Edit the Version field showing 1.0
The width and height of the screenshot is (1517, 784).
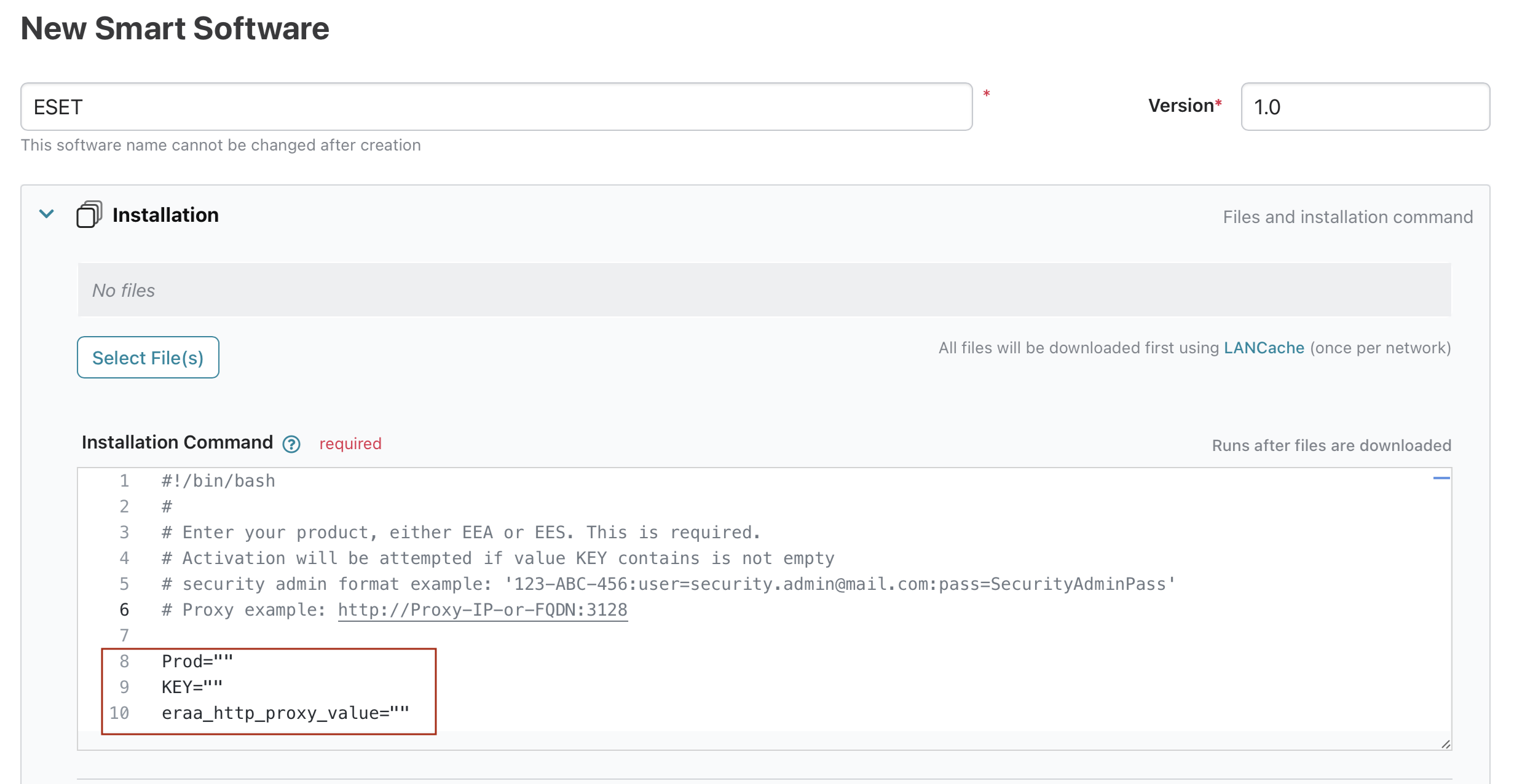coord(1365,107)
